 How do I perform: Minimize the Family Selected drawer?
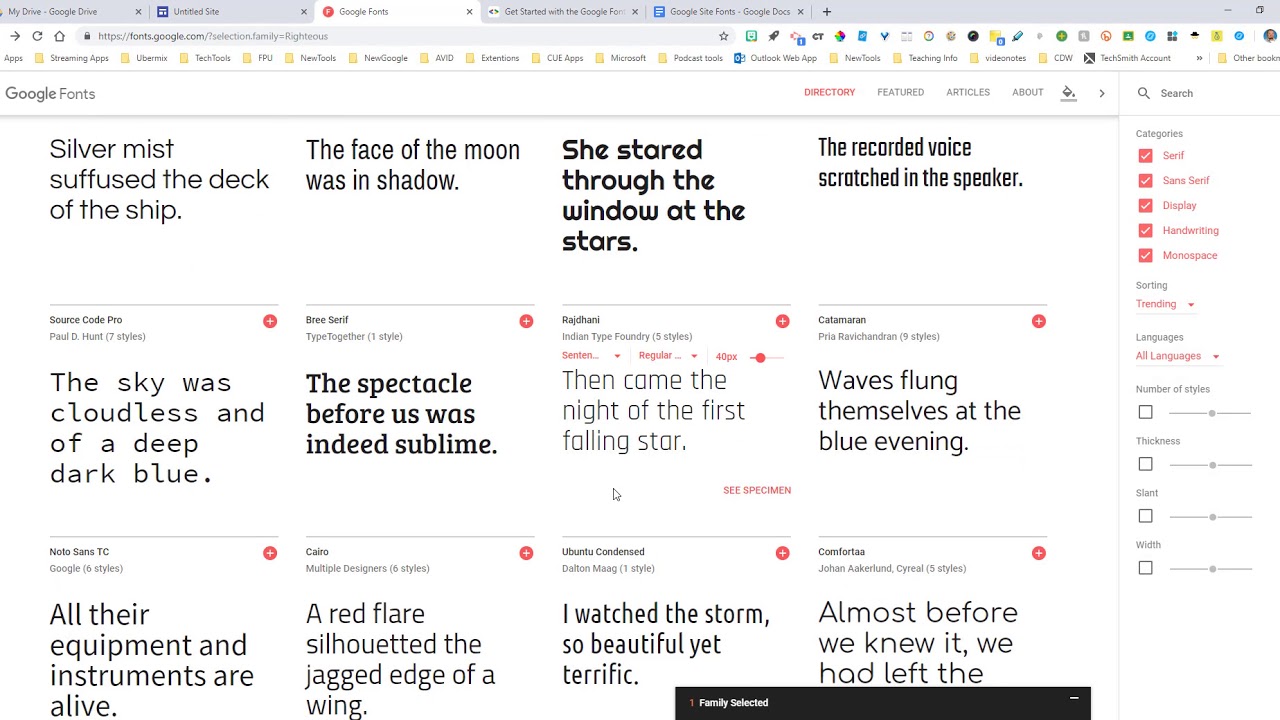[x=1074, y=698]
